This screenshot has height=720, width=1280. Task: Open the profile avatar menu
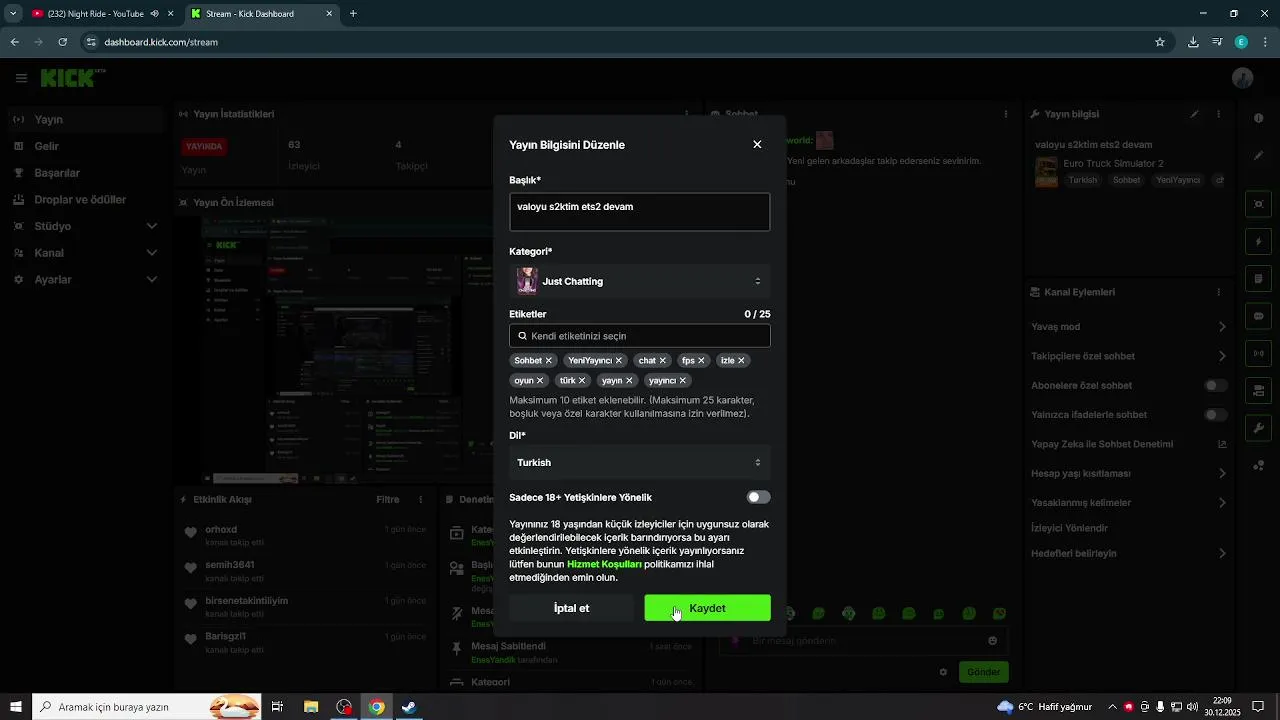tap(1243, 78)
